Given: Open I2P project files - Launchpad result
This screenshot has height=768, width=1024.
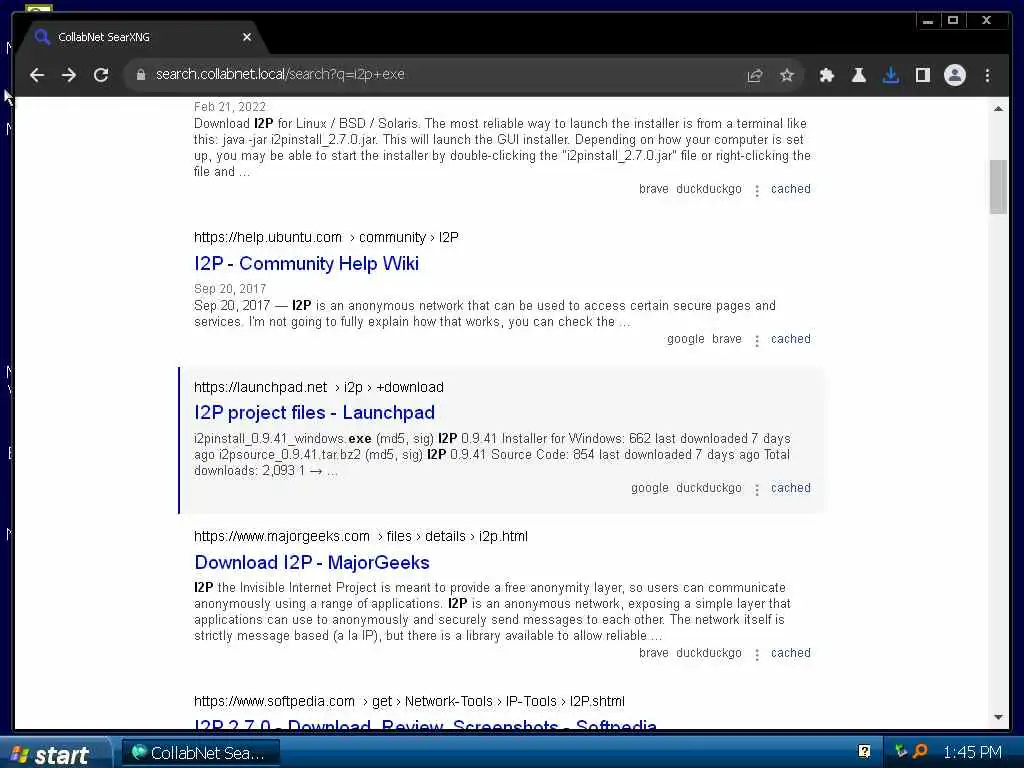Looking at the screenshot, I should (314, 413).
